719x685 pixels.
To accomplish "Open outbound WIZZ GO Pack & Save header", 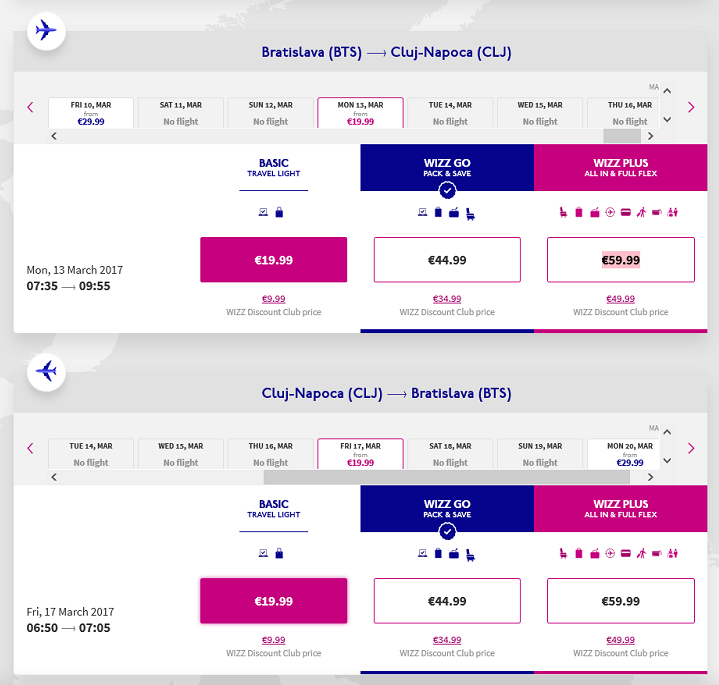I will coord(447,167).
